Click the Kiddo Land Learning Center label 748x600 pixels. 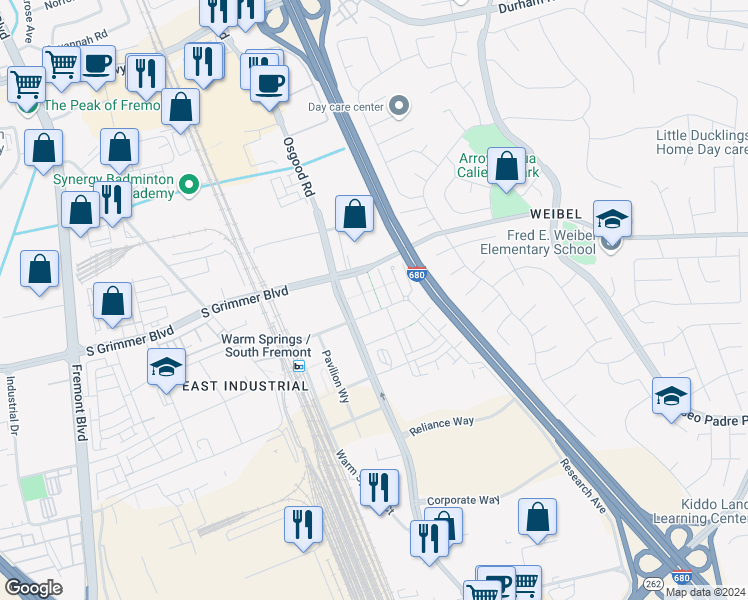point(700,511)
